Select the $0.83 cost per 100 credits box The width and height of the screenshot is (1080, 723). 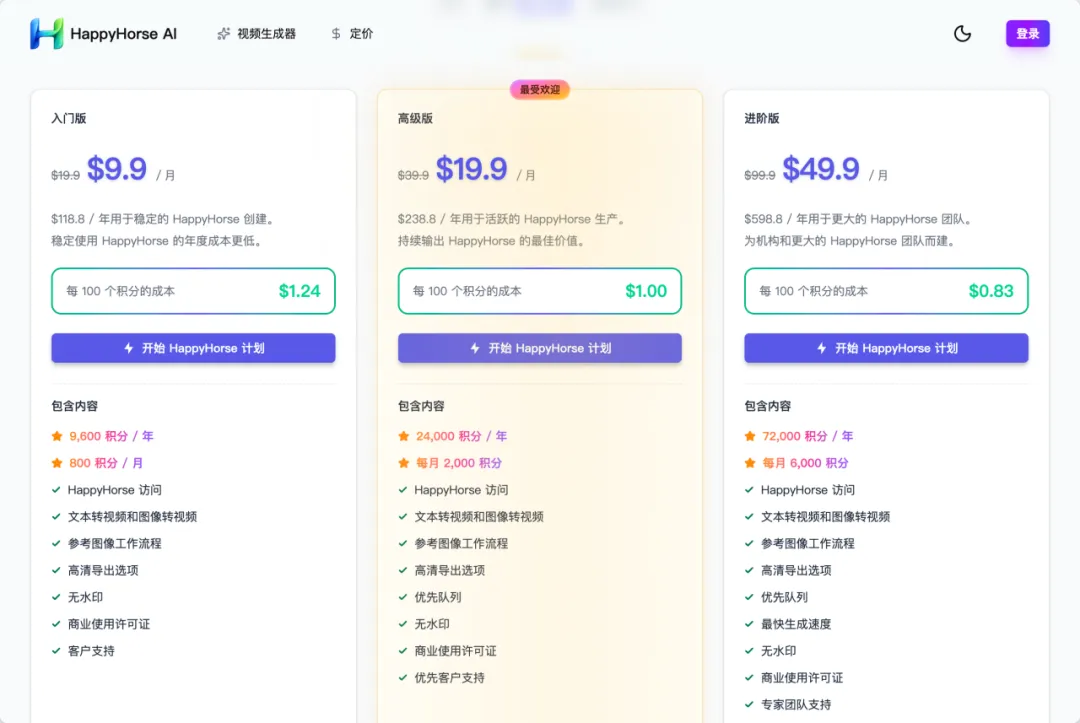[886, 291]
